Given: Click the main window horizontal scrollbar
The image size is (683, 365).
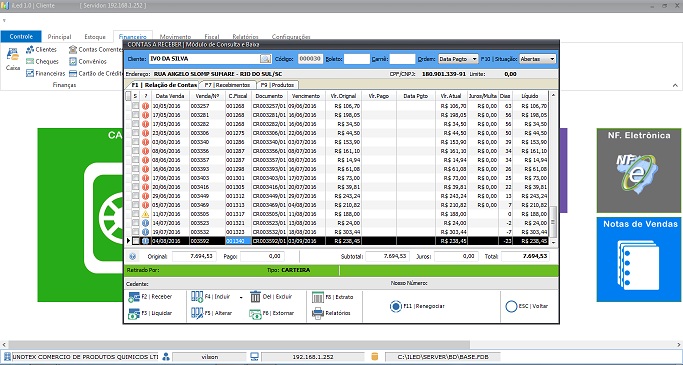Looking at the screenshot, I should coord(239,345).
